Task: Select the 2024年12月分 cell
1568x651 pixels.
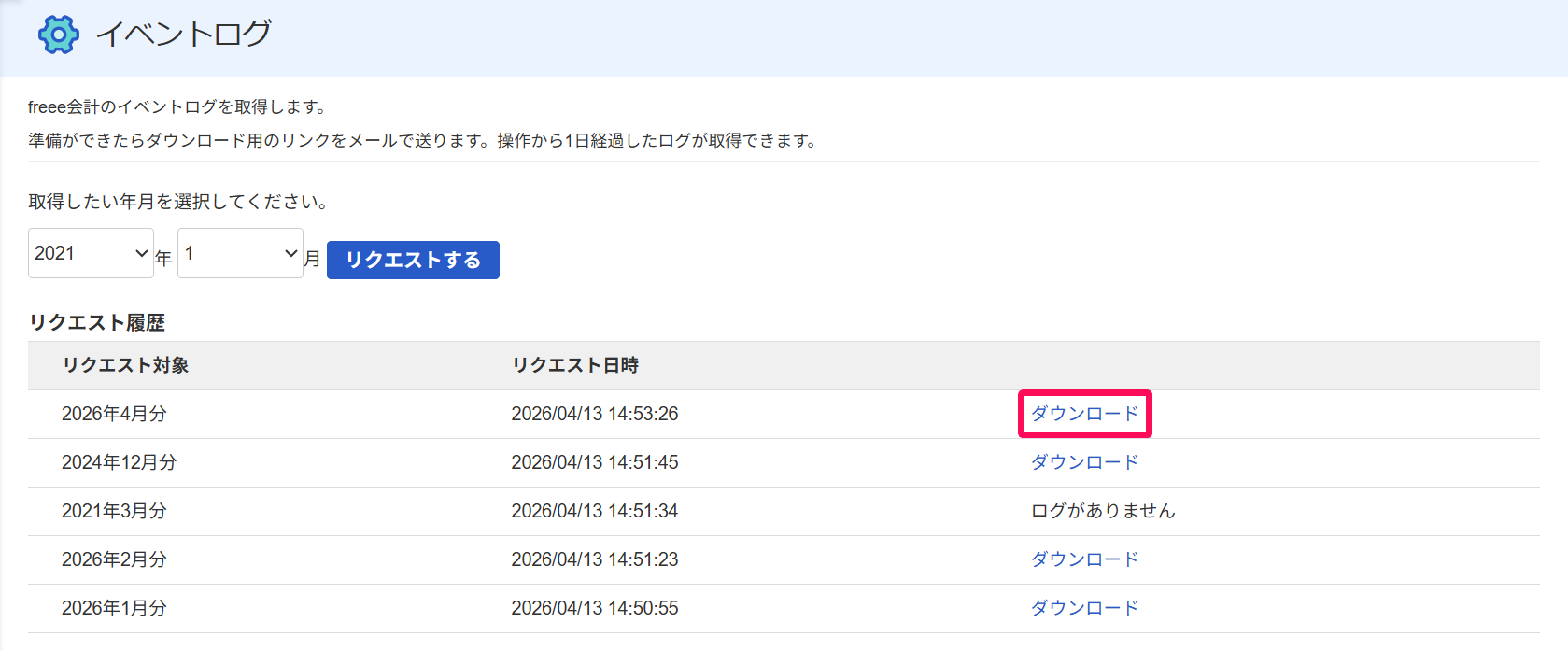Action: 119,462
